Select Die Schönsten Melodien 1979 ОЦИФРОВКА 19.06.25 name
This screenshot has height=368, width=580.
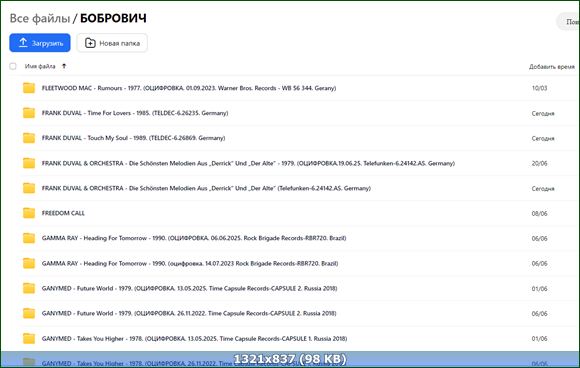click(x=248, y=163)
